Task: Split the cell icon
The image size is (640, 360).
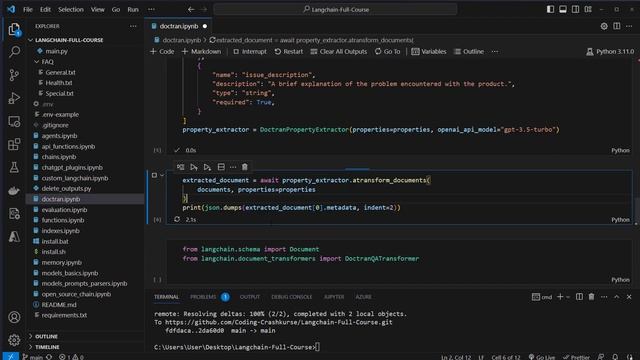Action: [x=221, y=167]
